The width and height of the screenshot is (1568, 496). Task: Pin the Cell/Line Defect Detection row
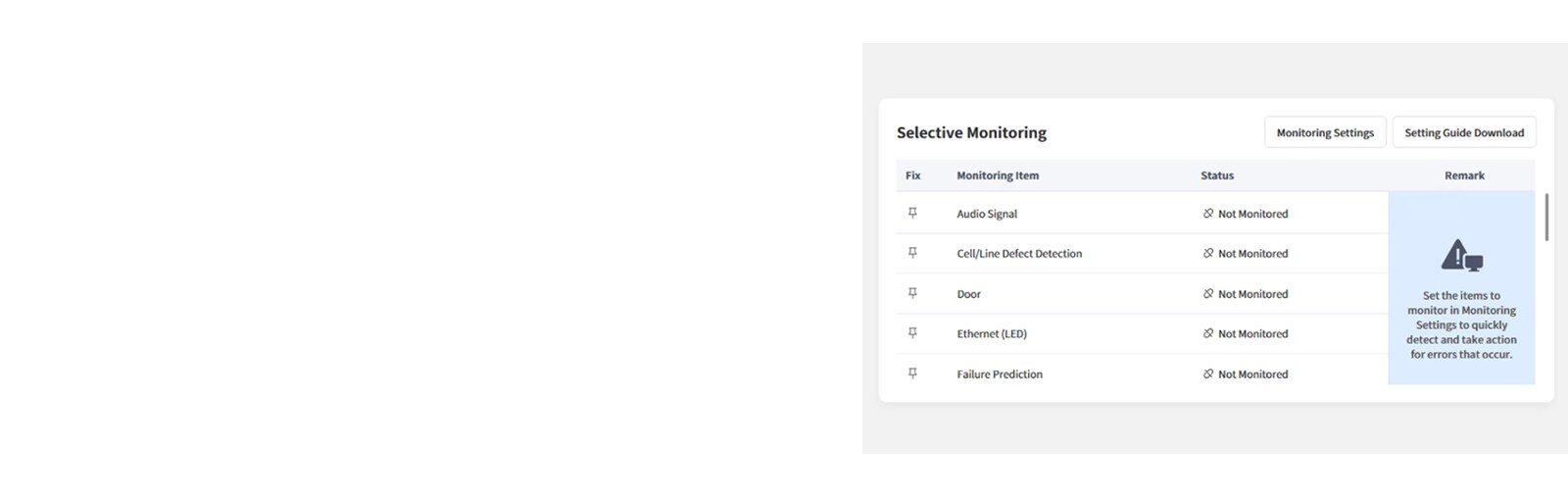[x=912, y=253]
